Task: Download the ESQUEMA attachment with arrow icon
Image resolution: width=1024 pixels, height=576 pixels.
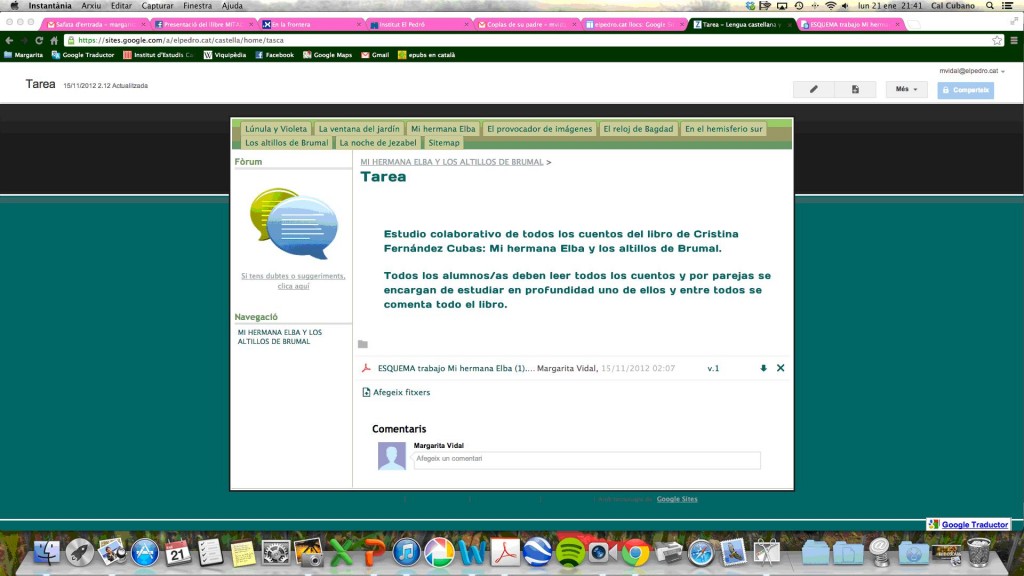Action: [763, 368]
